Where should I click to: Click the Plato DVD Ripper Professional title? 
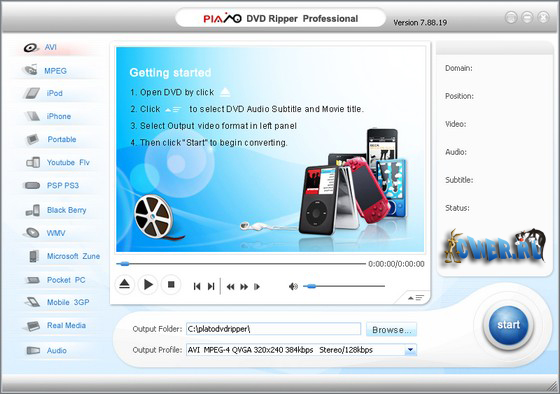[x=281, y=19]
